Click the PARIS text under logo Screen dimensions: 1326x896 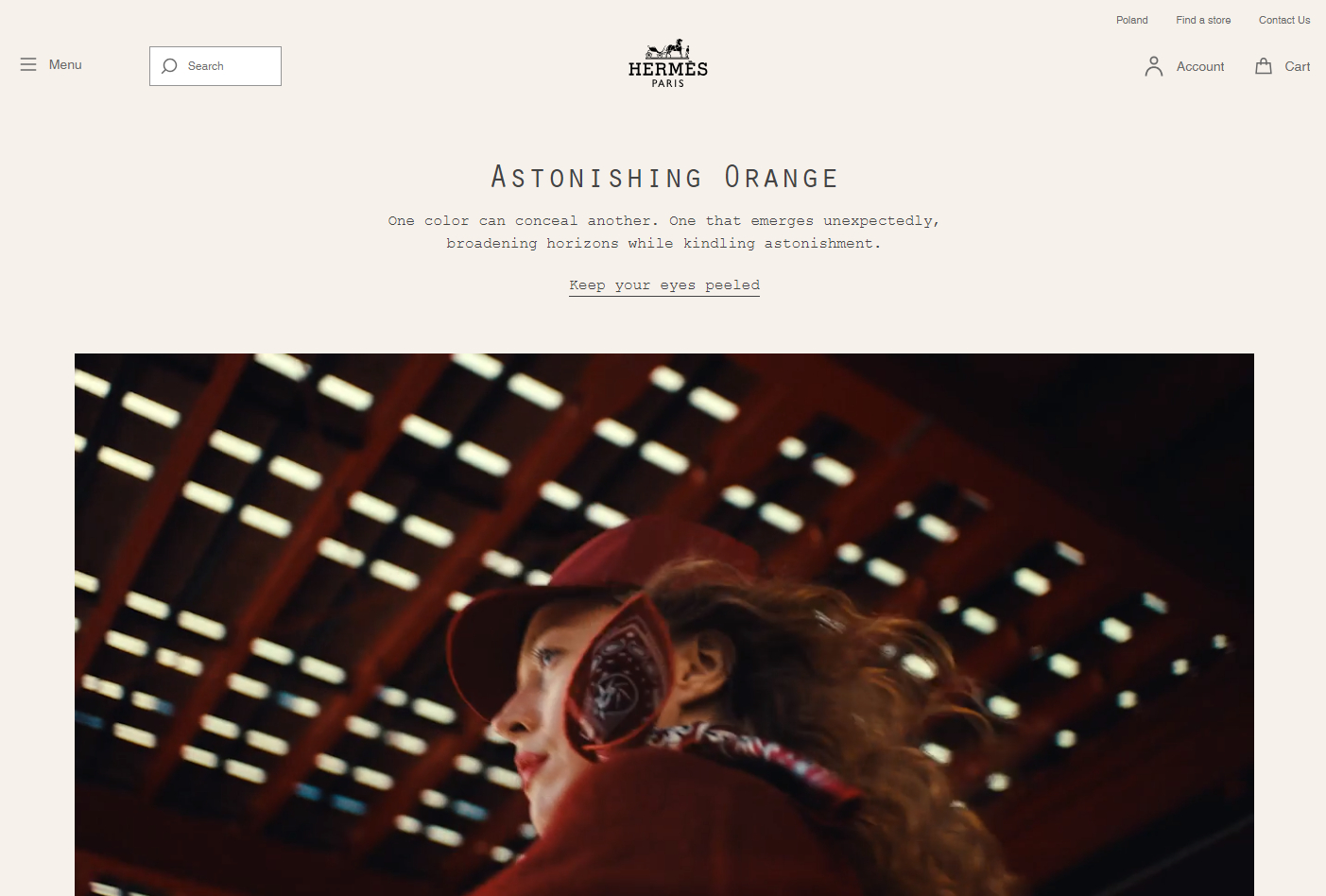click(668, 83)
